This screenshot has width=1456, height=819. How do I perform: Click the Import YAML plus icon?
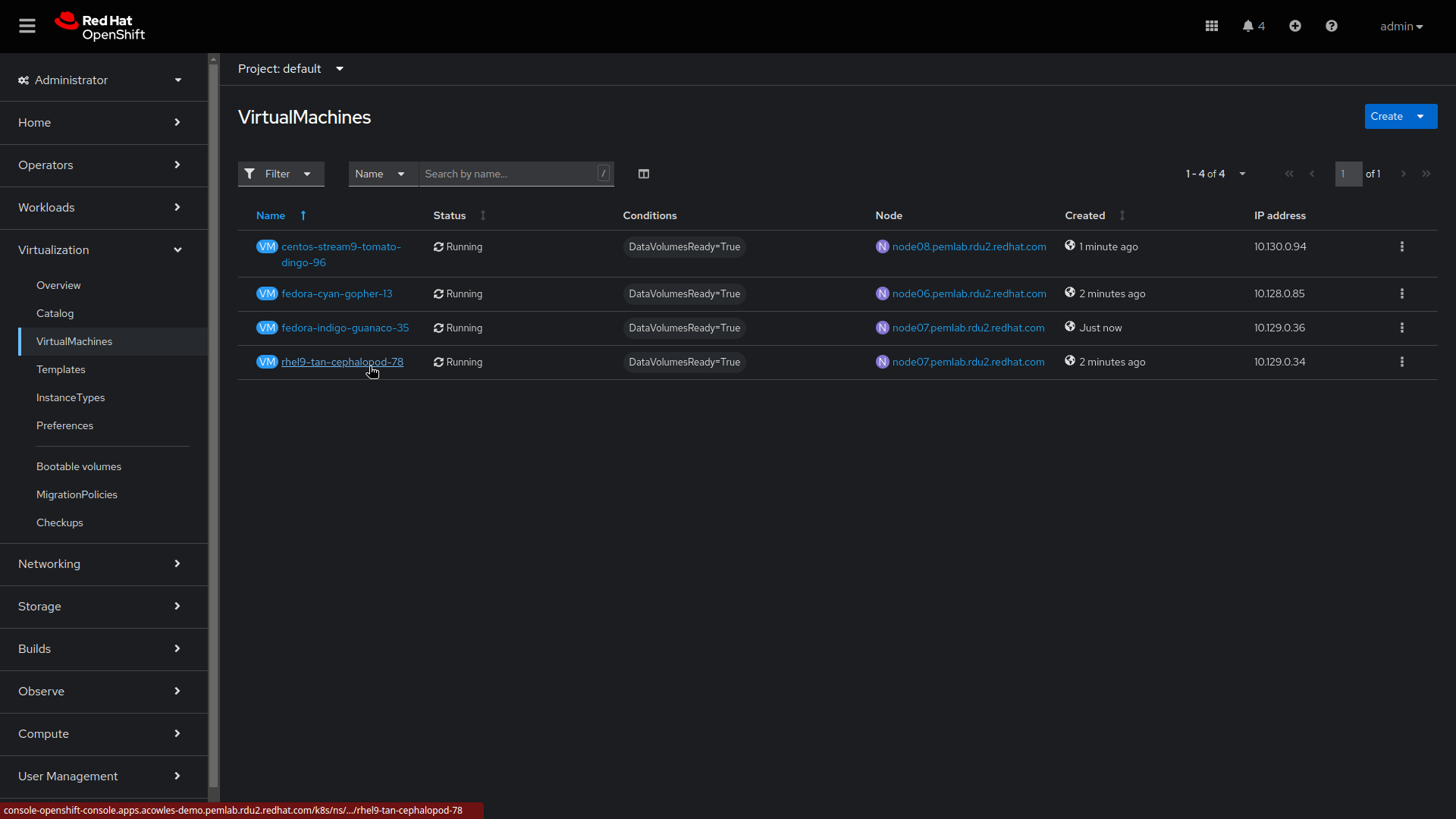click(1294, 25)
